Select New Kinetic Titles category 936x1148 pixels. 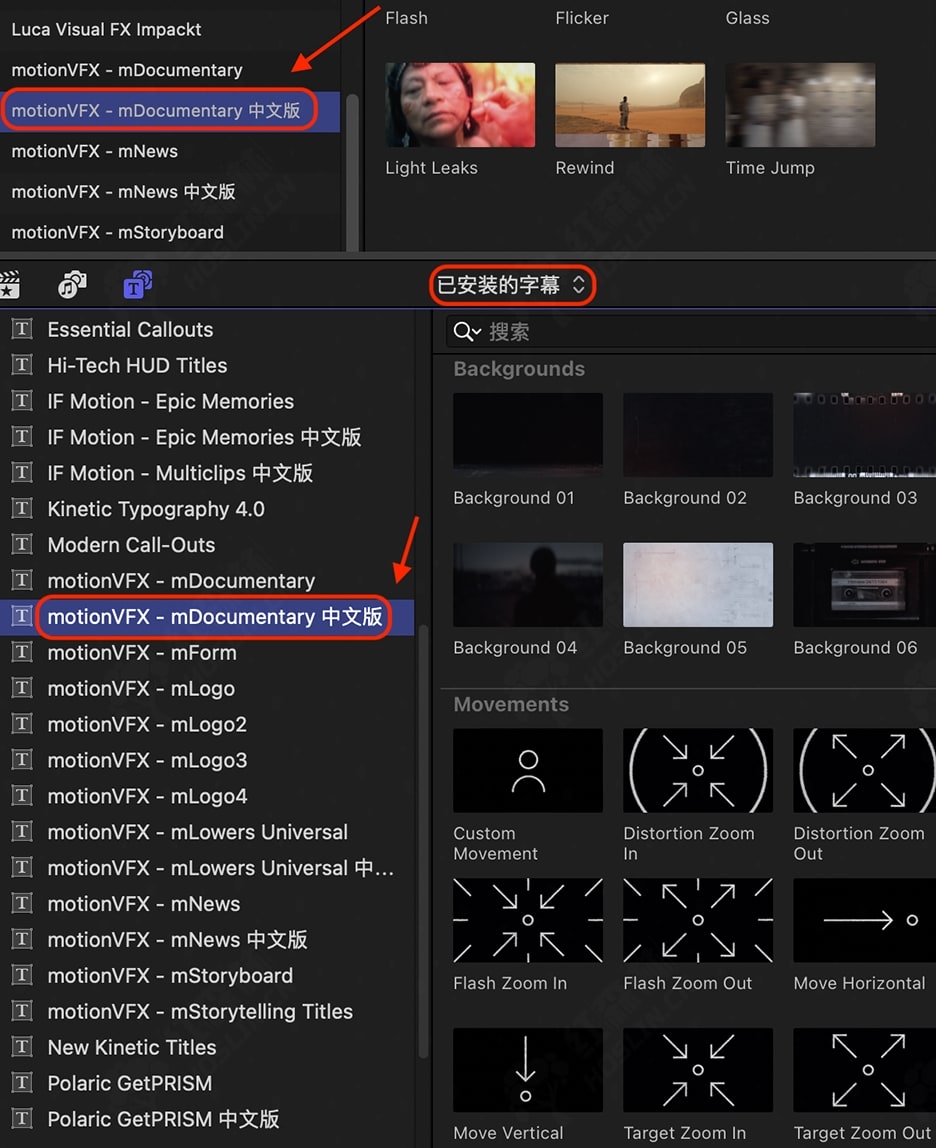[x=132, y=1047]
